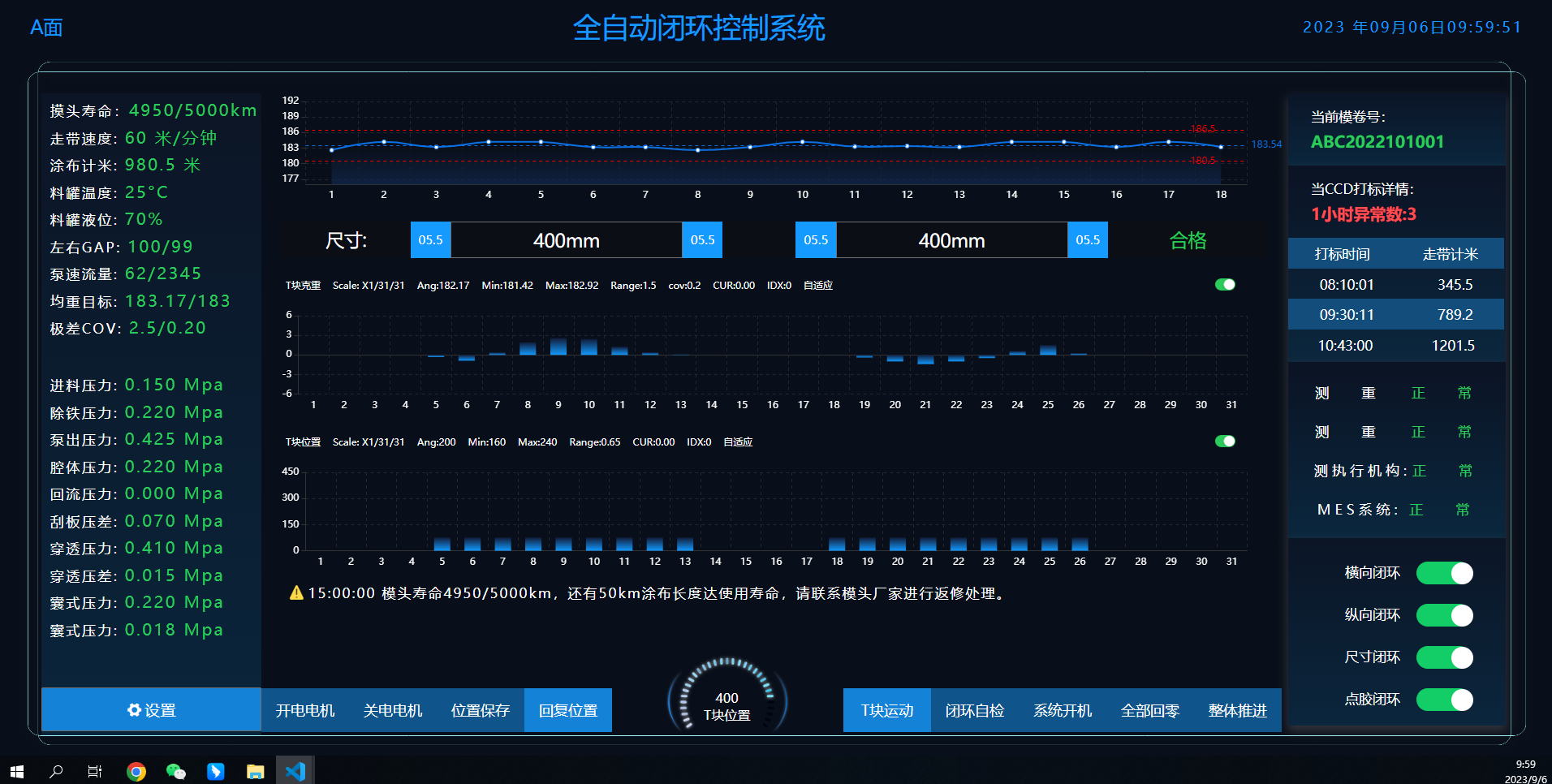Turn off the 尺寸闭环 switch
The width and height of the screenshot is (1552, 784).
(1444, 657)
